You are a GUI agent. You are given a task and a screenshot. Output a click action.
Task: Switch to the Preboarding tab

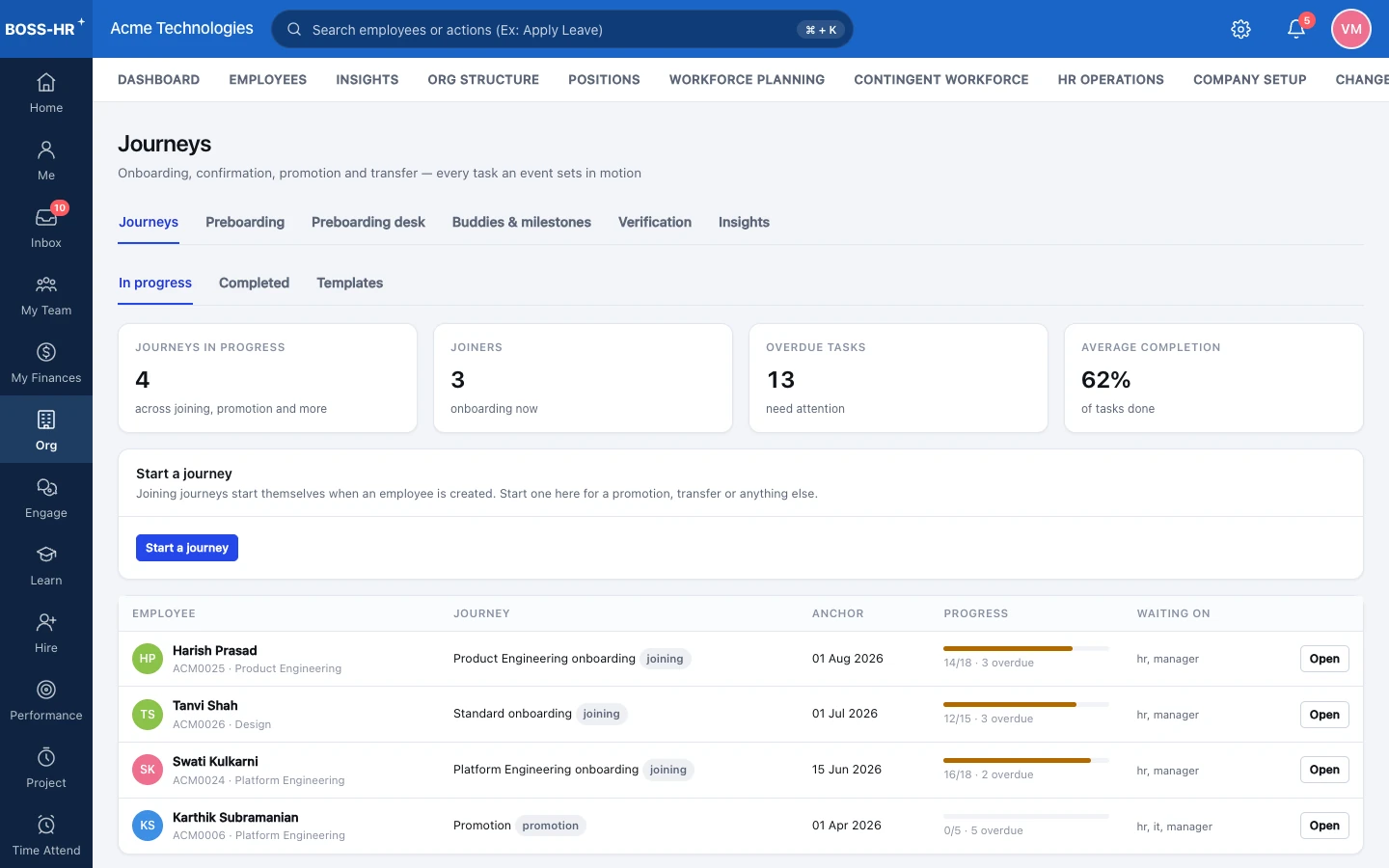click(245, 222)
